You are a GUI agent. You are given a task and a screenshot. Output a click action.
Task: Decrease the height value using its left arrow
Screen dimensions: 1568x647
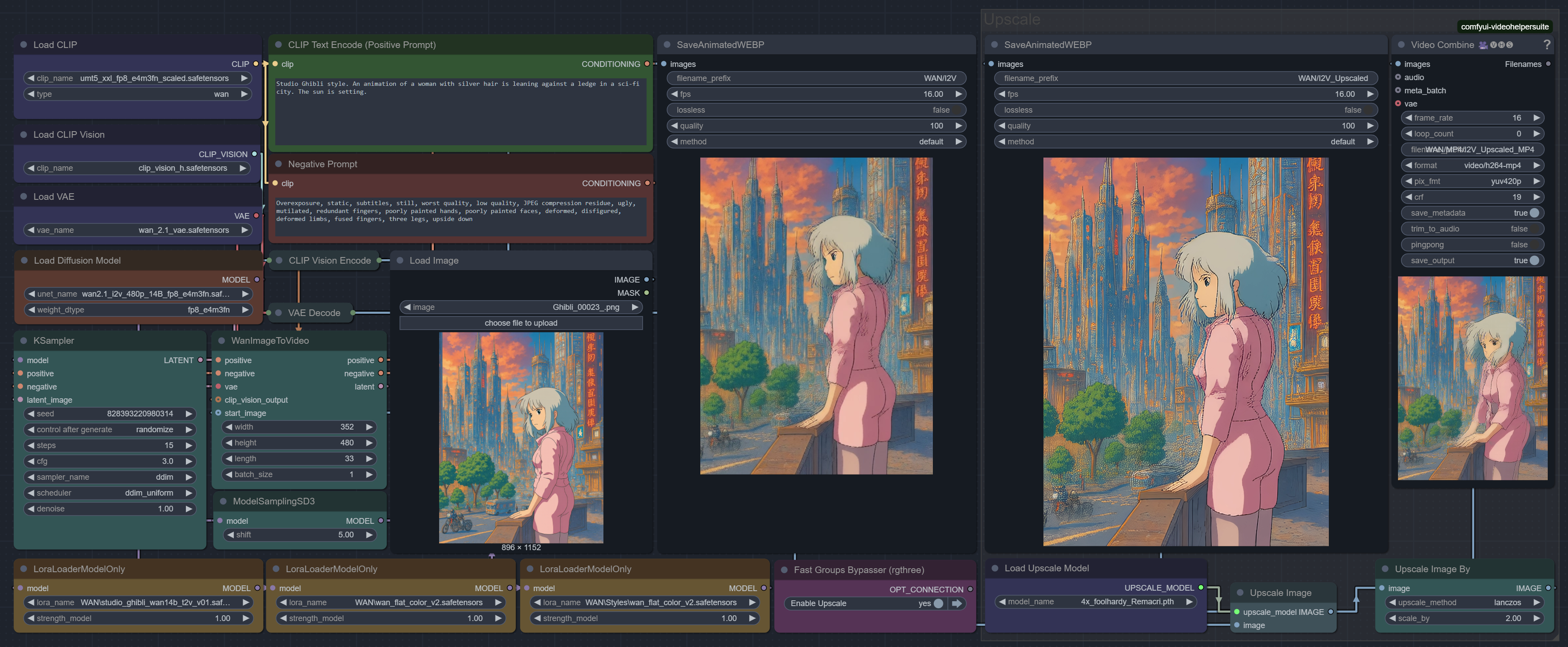pos(229,443)
